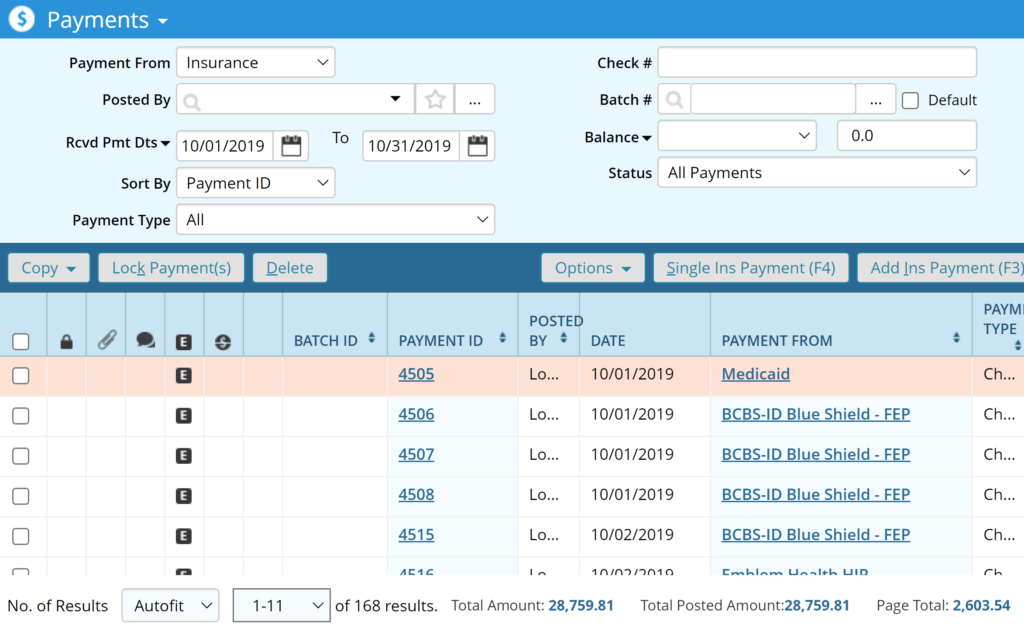Expand the Status All Payments dropdown
The image size is (1024, 638).
tap(816, 173)
